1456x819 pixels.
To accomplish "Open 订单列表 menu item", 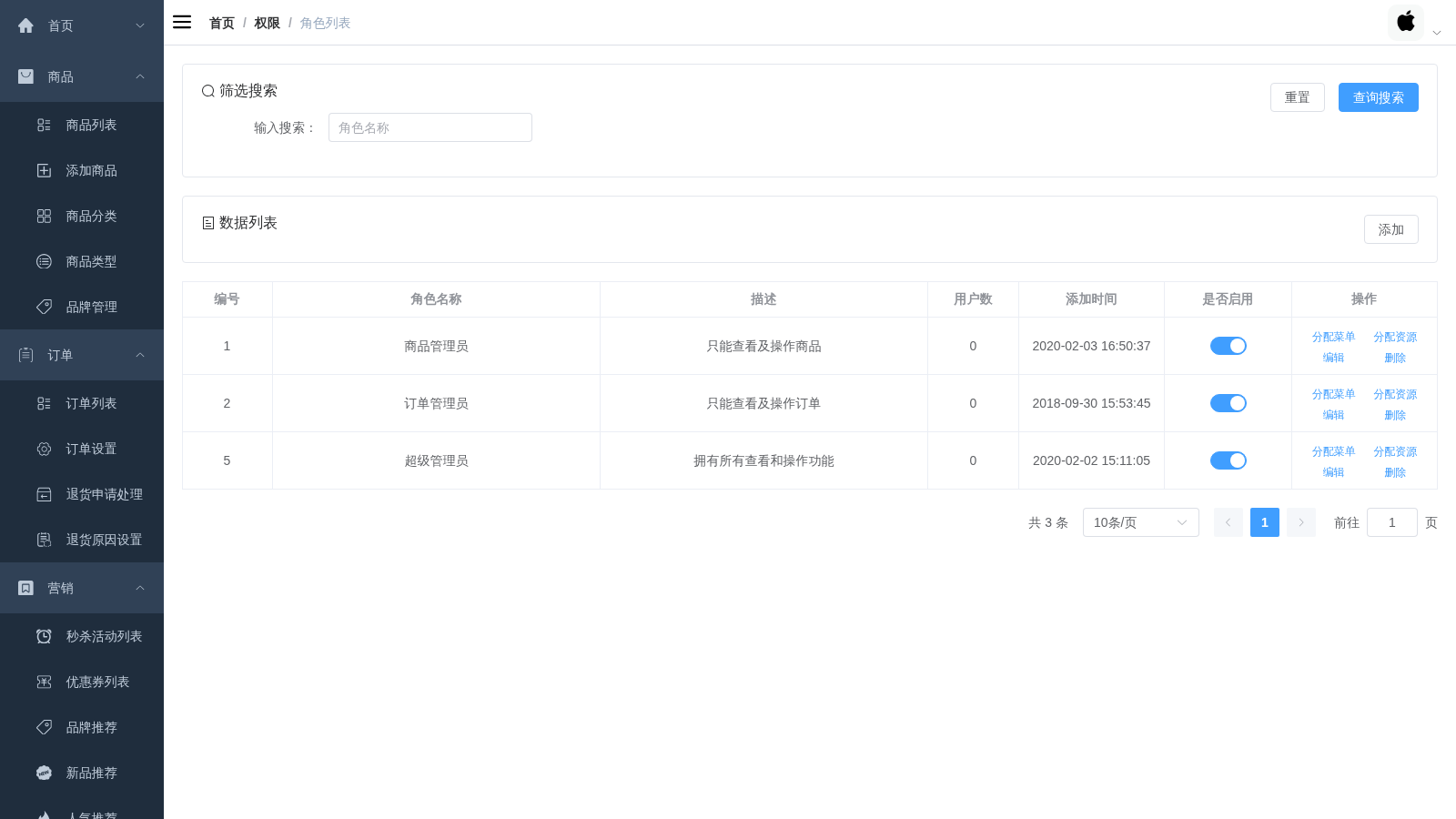I will (x=82, y=403).
